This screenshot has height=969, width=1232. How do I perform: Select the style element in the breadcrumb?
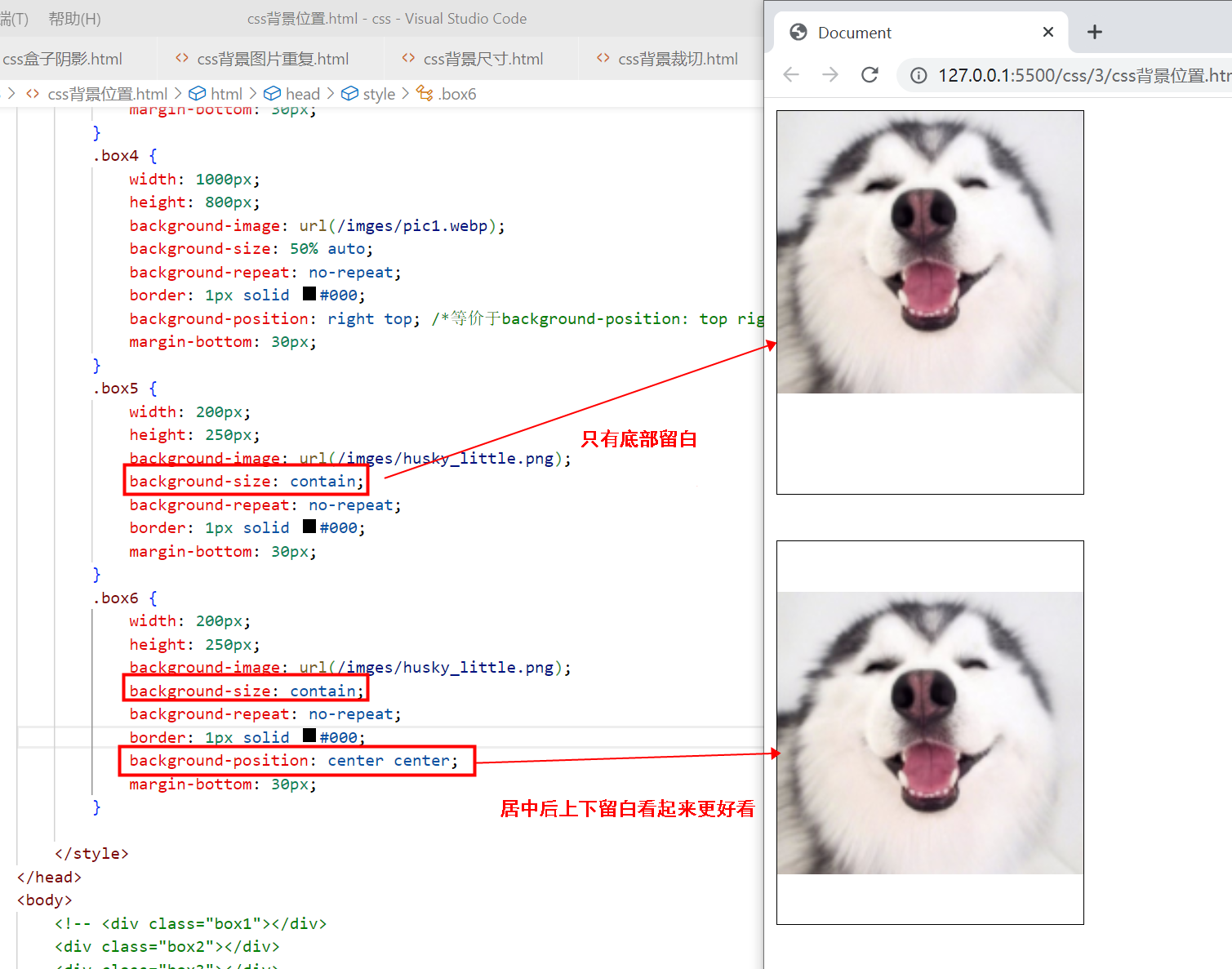pos(379,94)
